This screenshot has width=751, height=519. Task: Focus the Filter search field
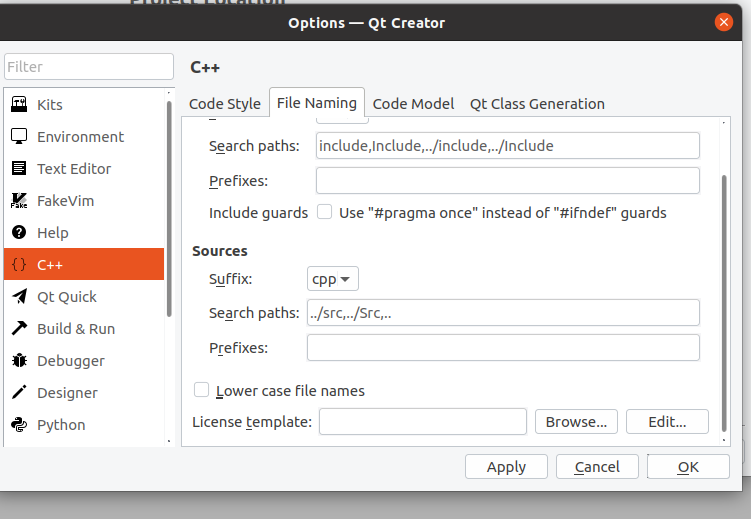[89, 67]
